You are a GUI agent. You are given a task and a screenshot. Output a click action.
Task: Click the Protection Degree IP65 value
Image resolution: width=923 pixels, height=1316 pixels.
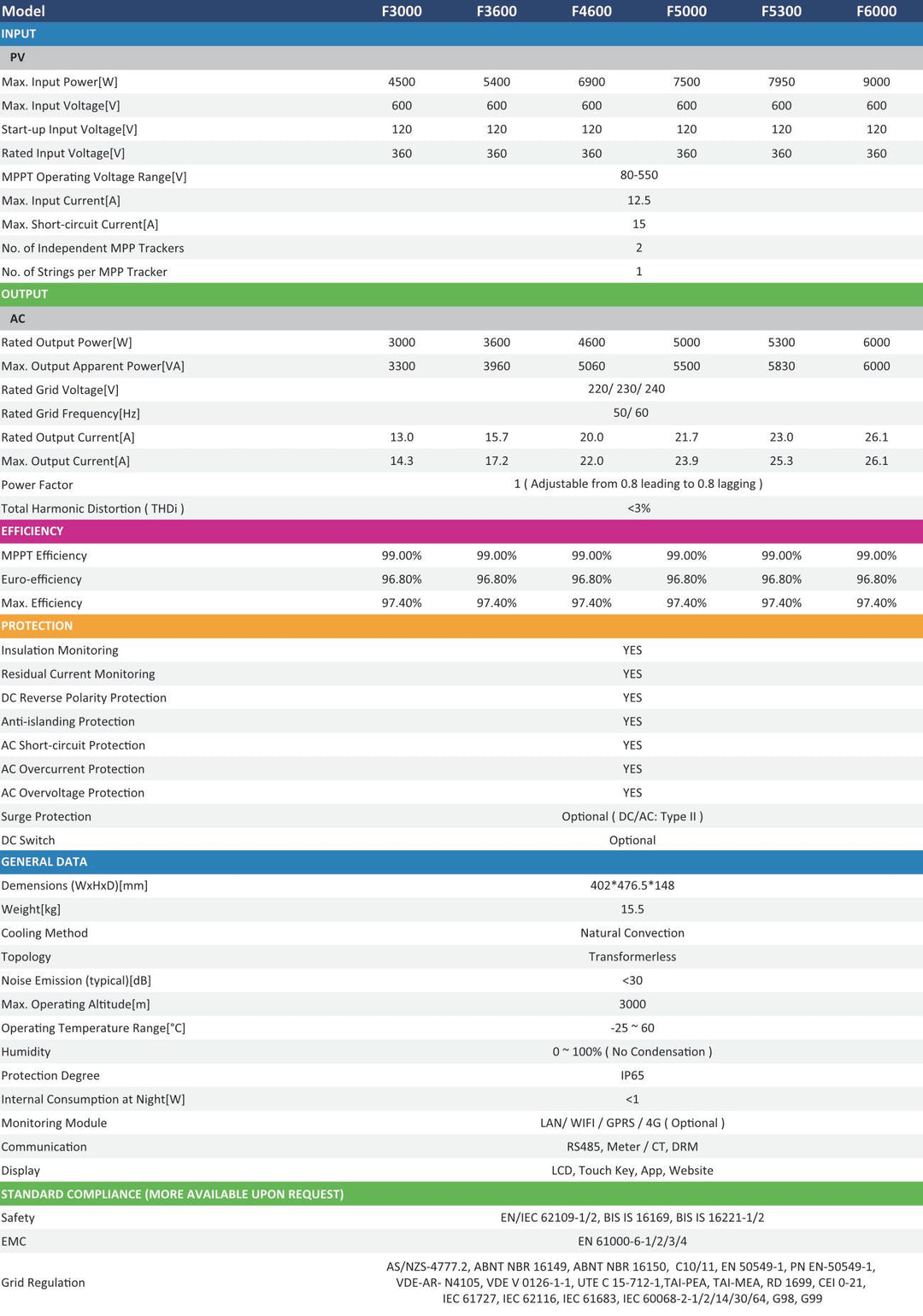[x=632, y=1076]
